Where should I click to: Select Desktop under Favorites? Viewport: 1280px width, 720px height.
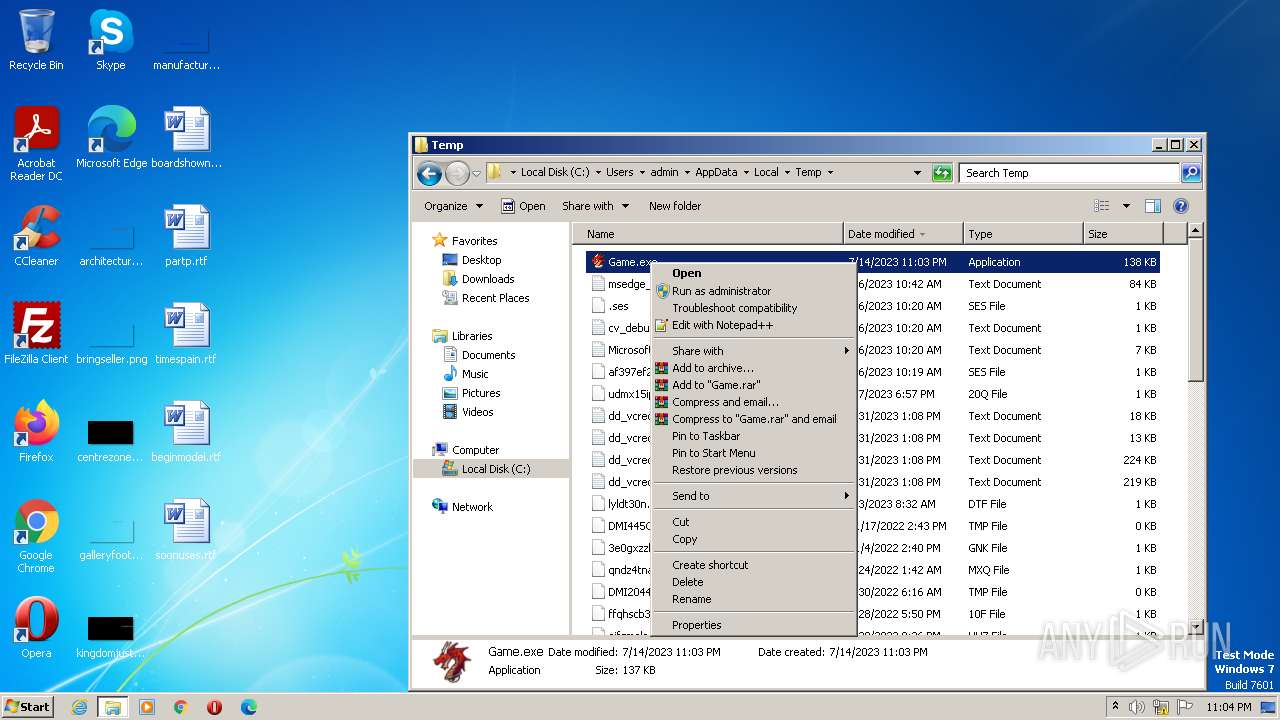(481, 260)
